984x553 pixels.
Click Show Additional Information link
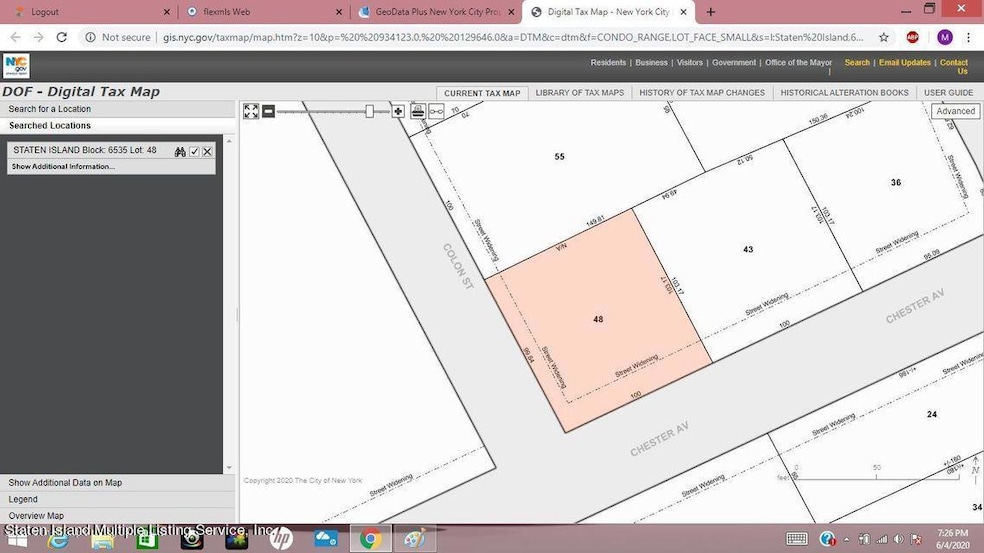63,166
